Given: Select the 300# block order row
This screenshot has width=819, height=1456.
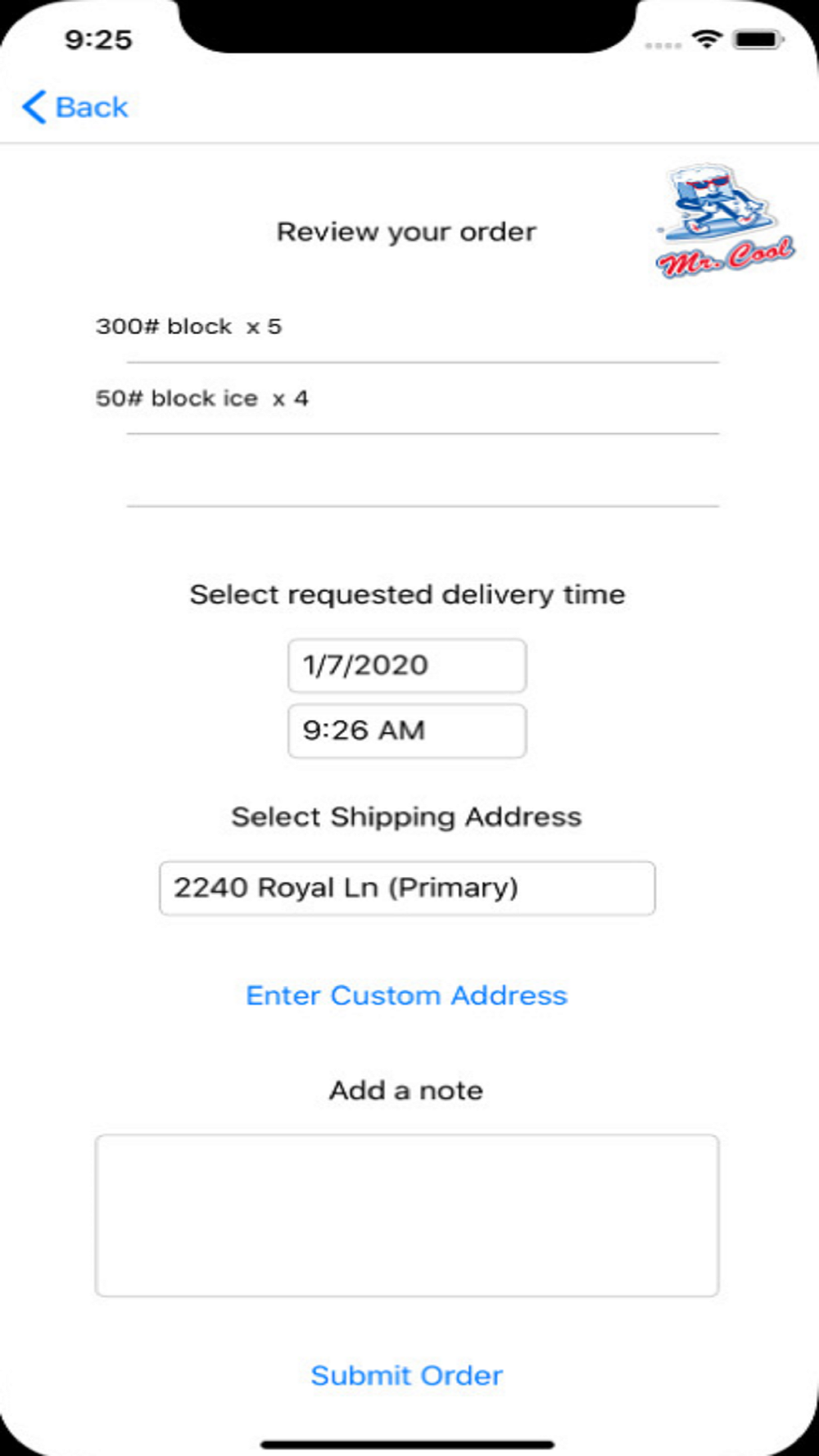Looking at the screenshot, I should pos(406,327).
